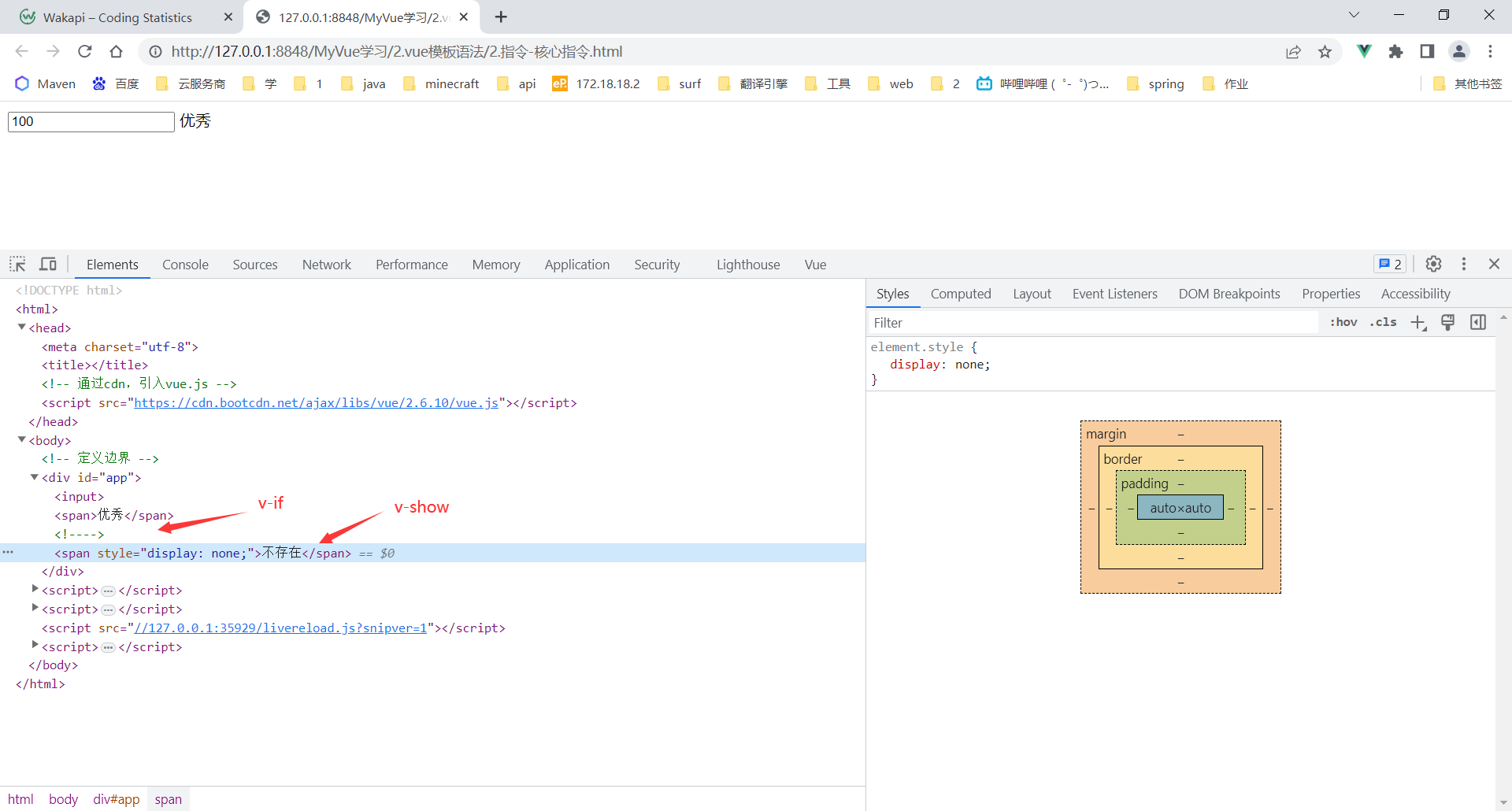Collapse the div id="app" node
1512x811 pixels.
coord(35,477)
